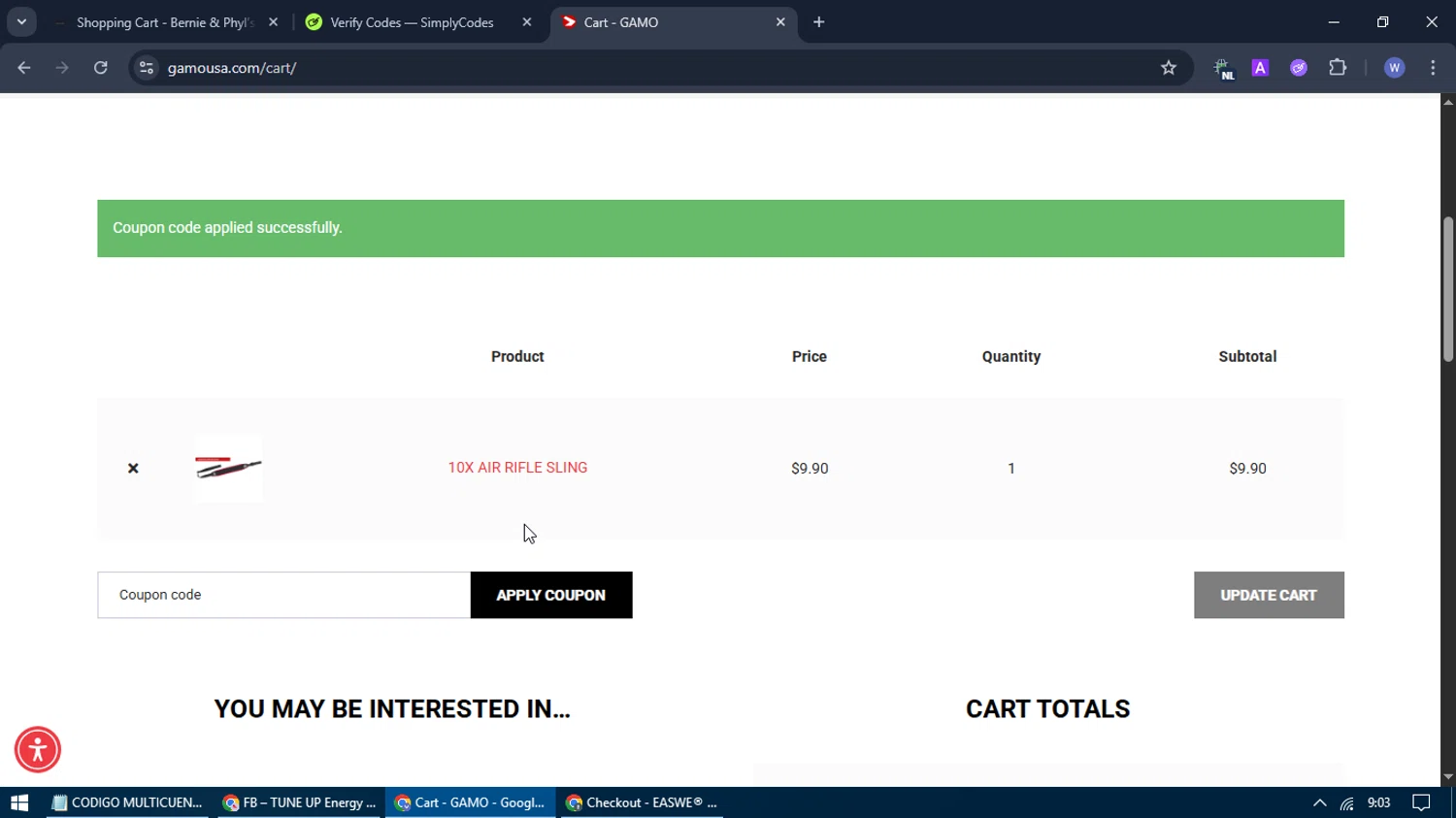Close the Cart - GAMO tab

[780, 22]
